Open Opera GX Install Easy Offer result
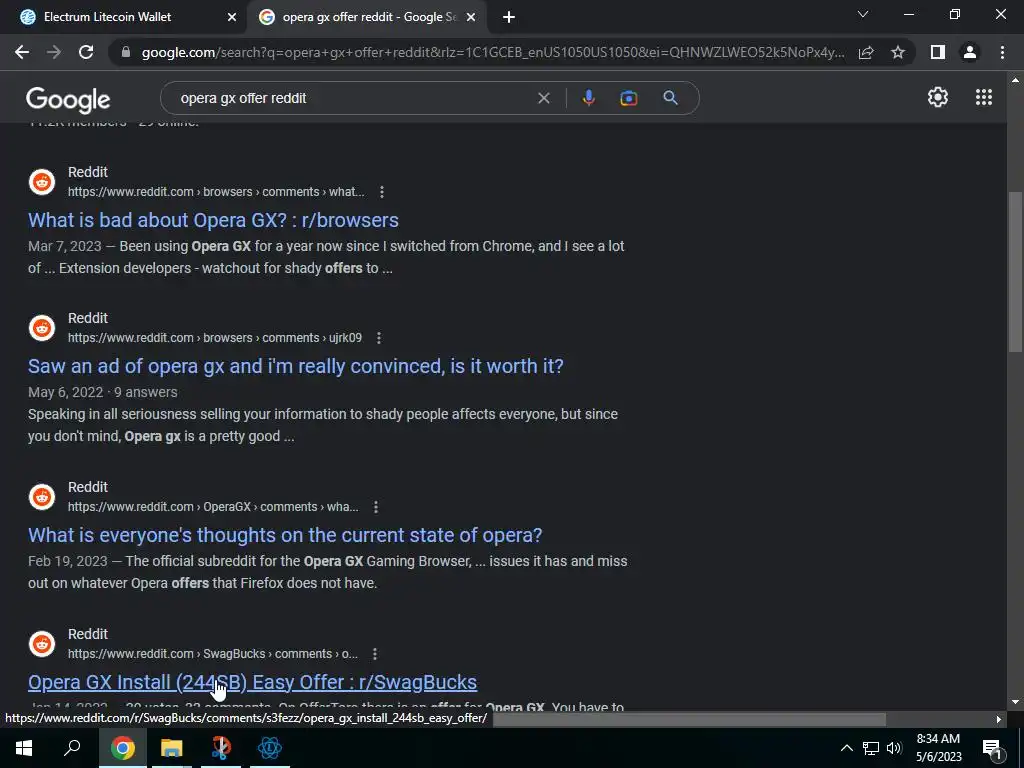Image resolution: width=1024 pixels, height=768 pixels. 252,682
